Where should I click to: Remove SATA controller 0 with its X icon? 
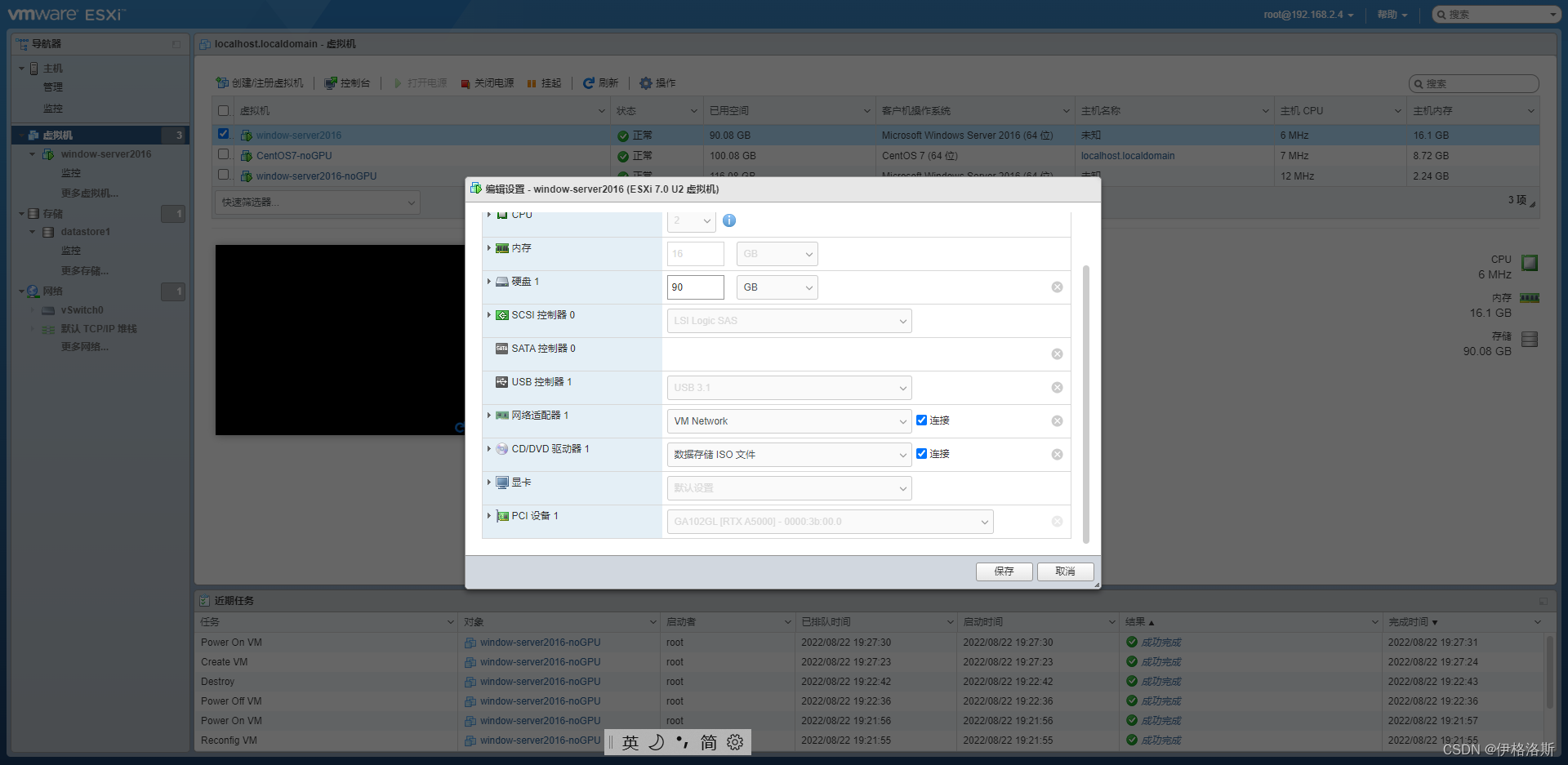(x=1057, y=354)
